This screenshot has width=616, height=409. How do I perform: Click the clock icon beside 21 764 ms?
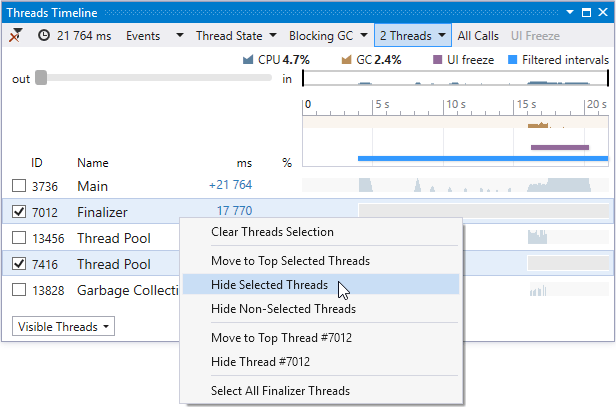44,35
